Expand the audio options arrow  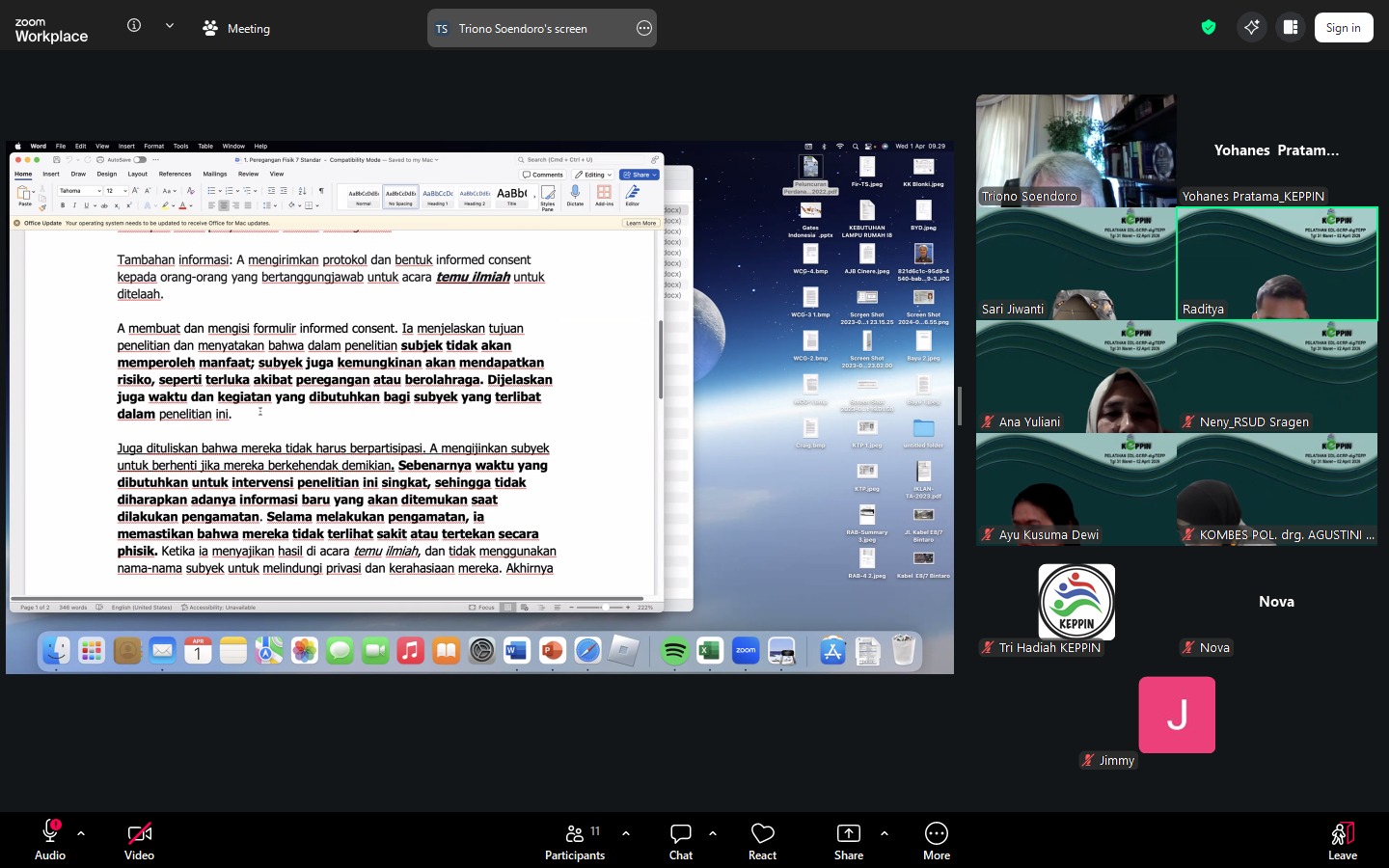click(x=81, y=833)
